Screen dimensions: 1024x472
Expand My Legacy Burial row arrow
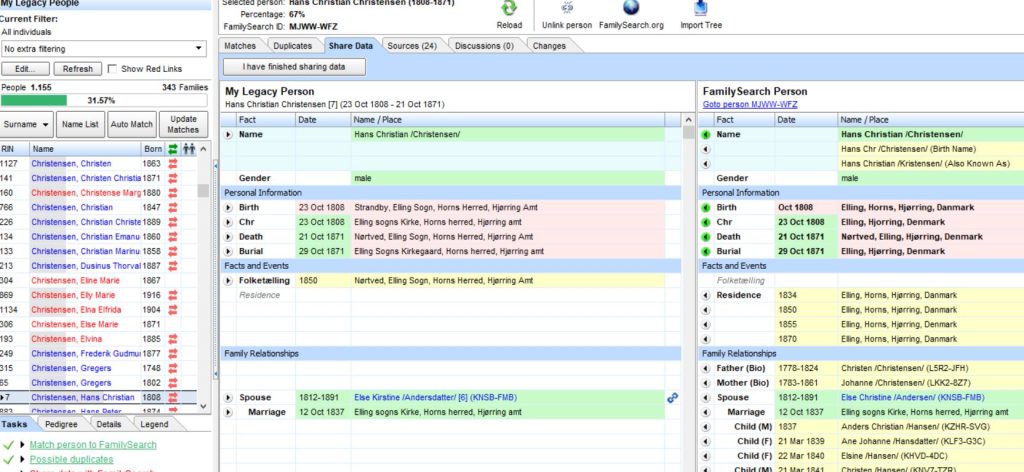229,251
